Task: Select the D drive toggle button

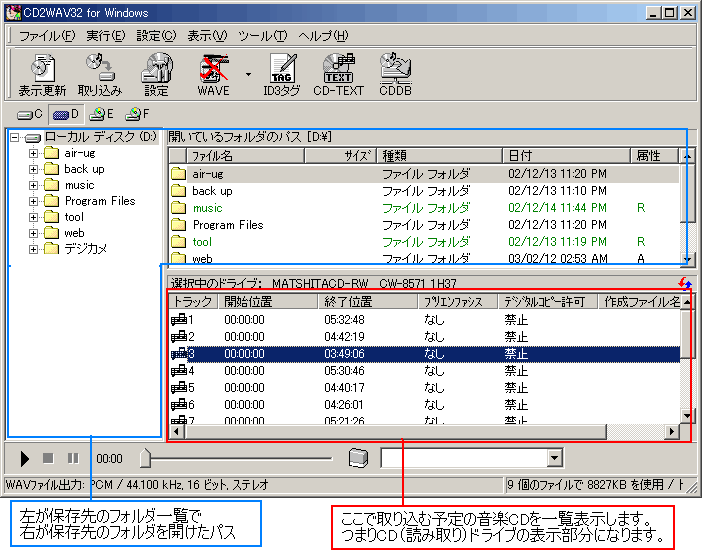Action: click(66, 114)
